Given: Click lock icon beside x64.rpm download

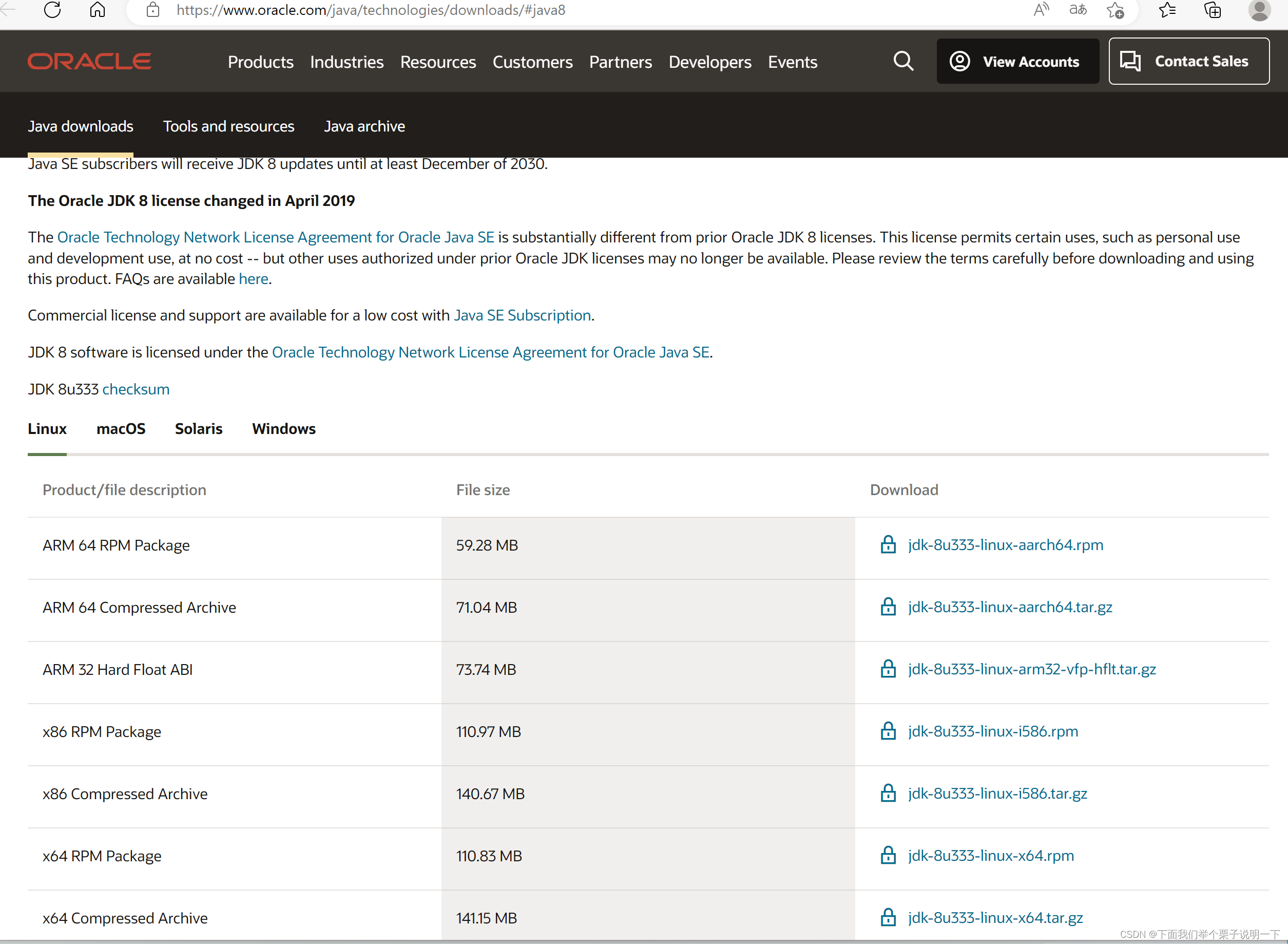Looking at the screenshot, I should point(888,856).
